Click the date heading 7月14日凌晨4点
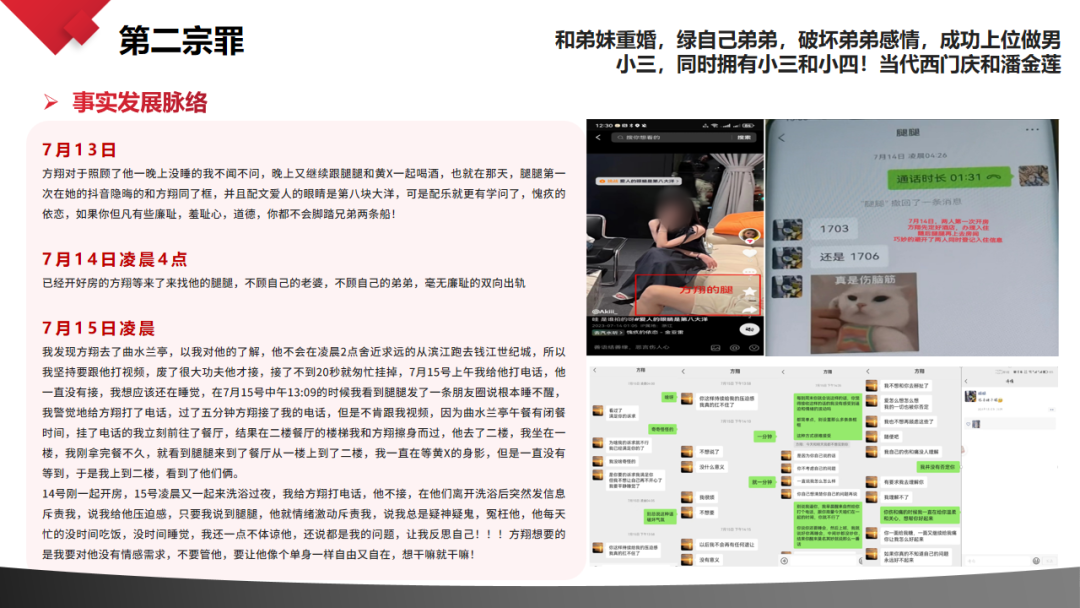The image size is (1080, 608). point(114,260)
